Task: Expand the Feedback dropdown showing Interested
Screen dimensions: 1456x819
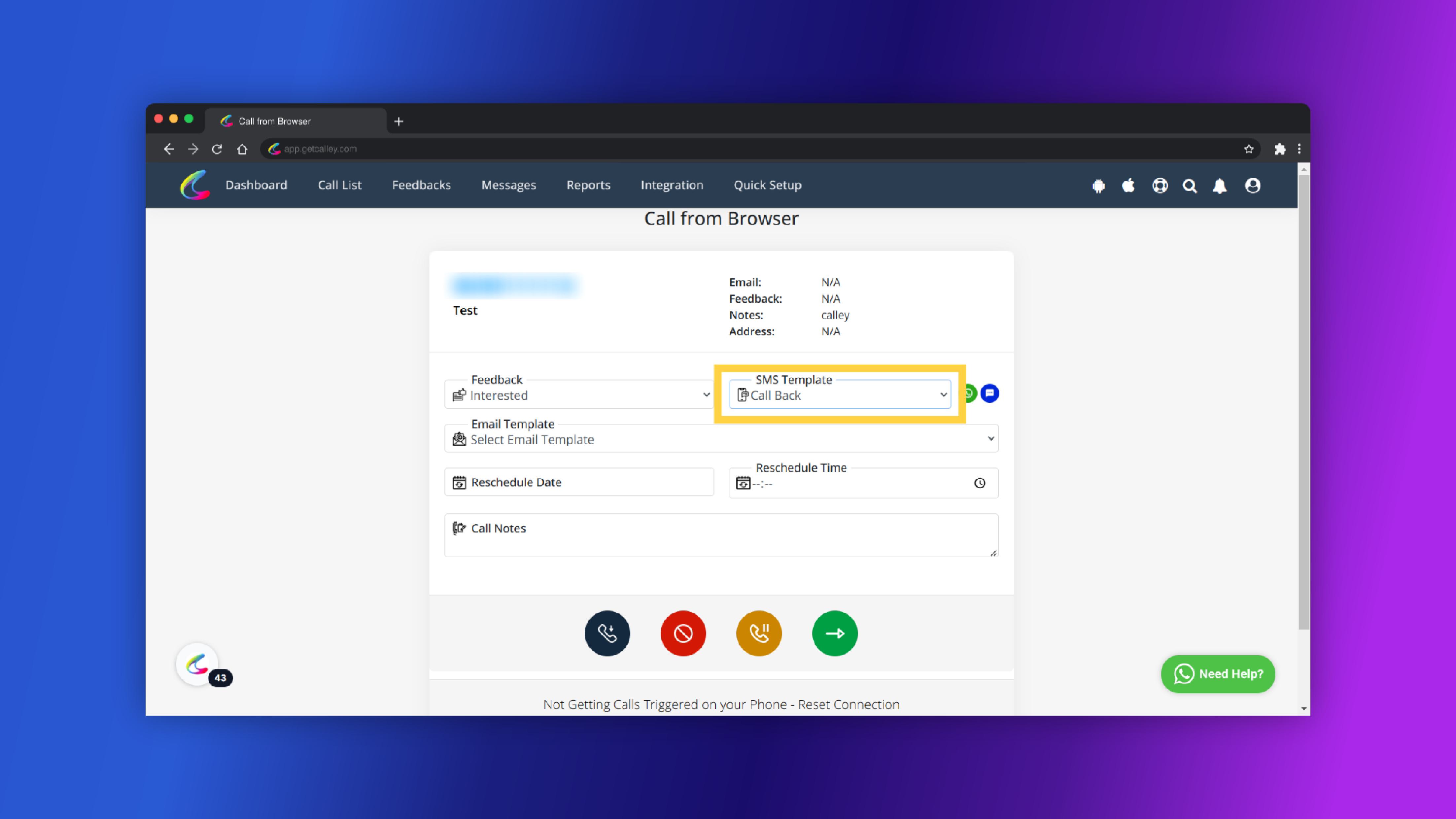Action: tap(579, 395)
